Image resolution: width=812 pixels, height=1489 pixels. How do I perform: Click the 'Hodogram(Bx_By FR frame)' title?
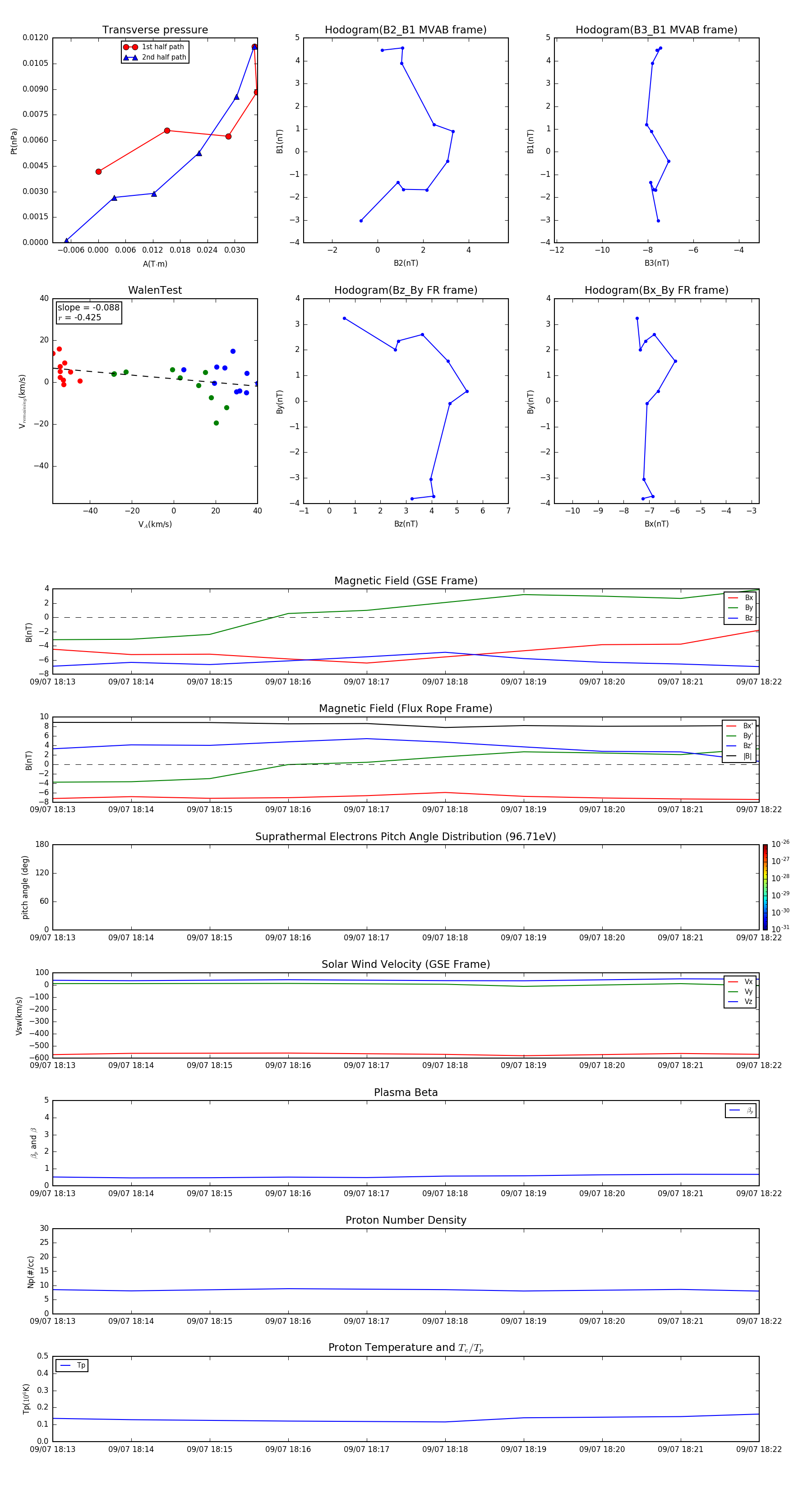[x=656, y=290]
